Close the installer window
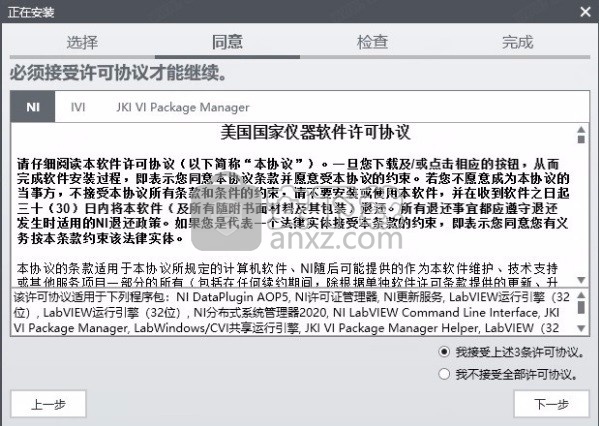 (x=585, y=12)
